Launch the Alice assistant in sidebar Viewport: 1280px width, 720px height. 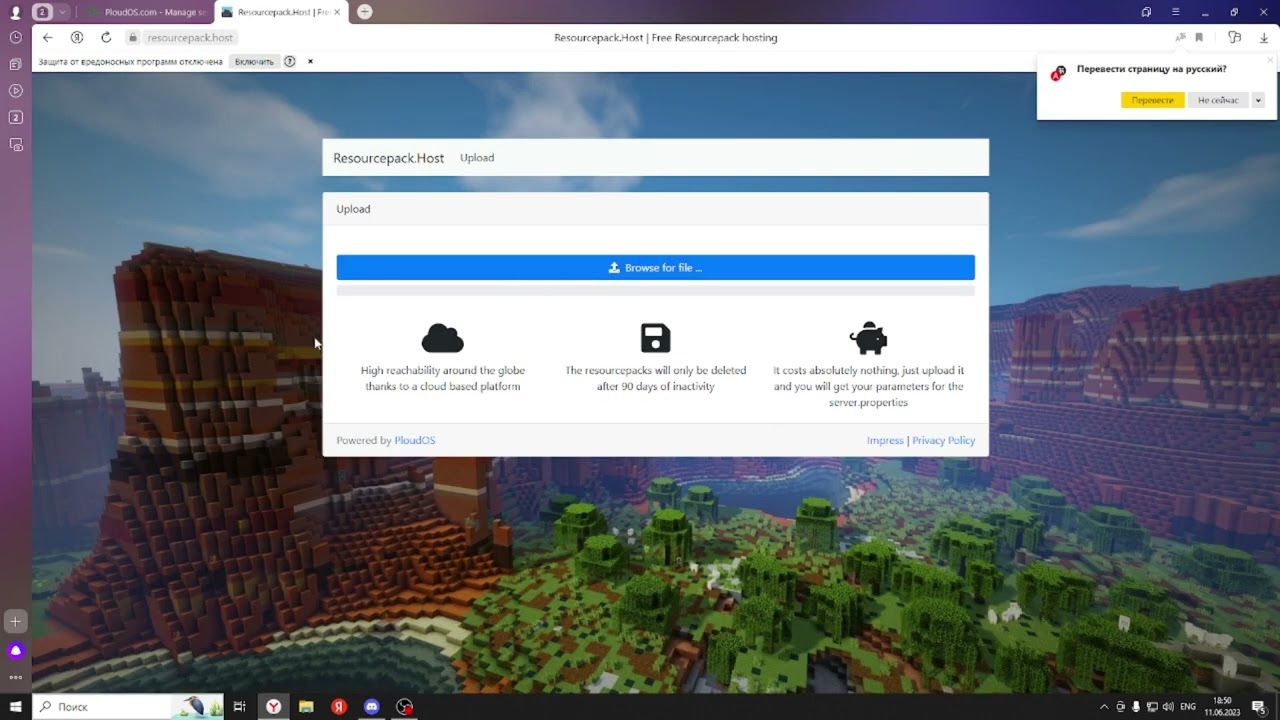15,650
